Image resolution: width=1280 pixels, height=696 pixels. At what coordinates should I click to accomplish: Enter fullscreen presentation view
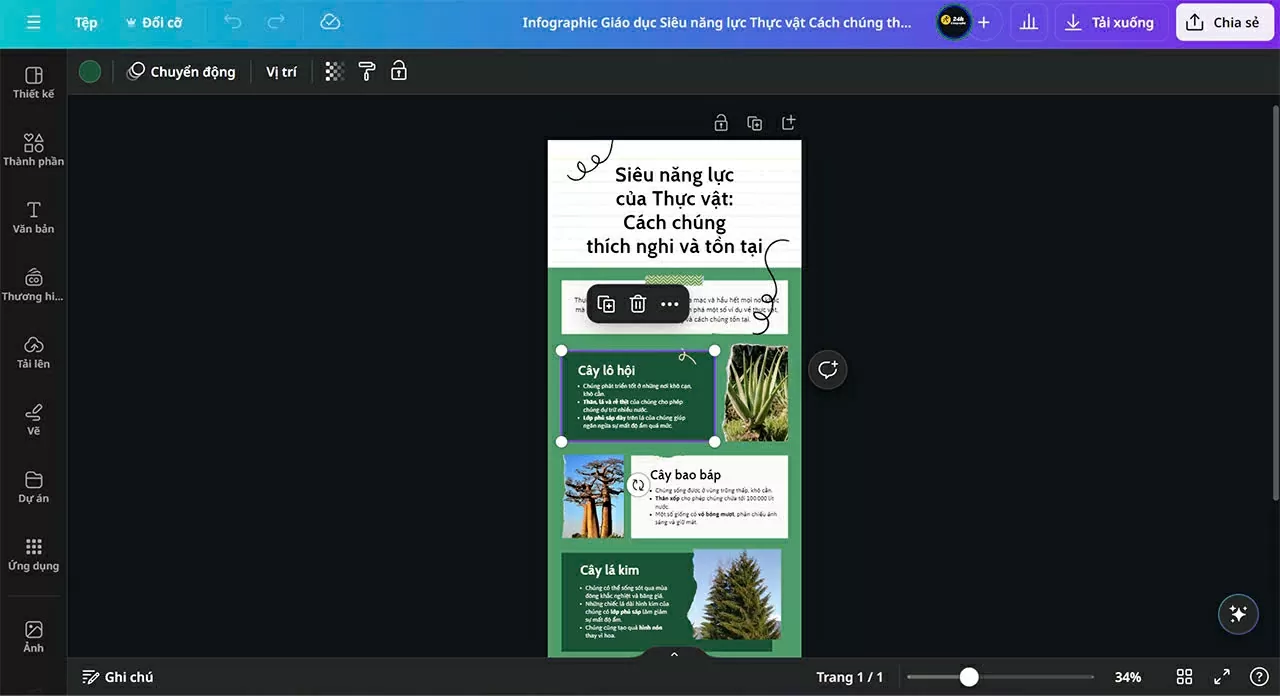[1221, 677]
